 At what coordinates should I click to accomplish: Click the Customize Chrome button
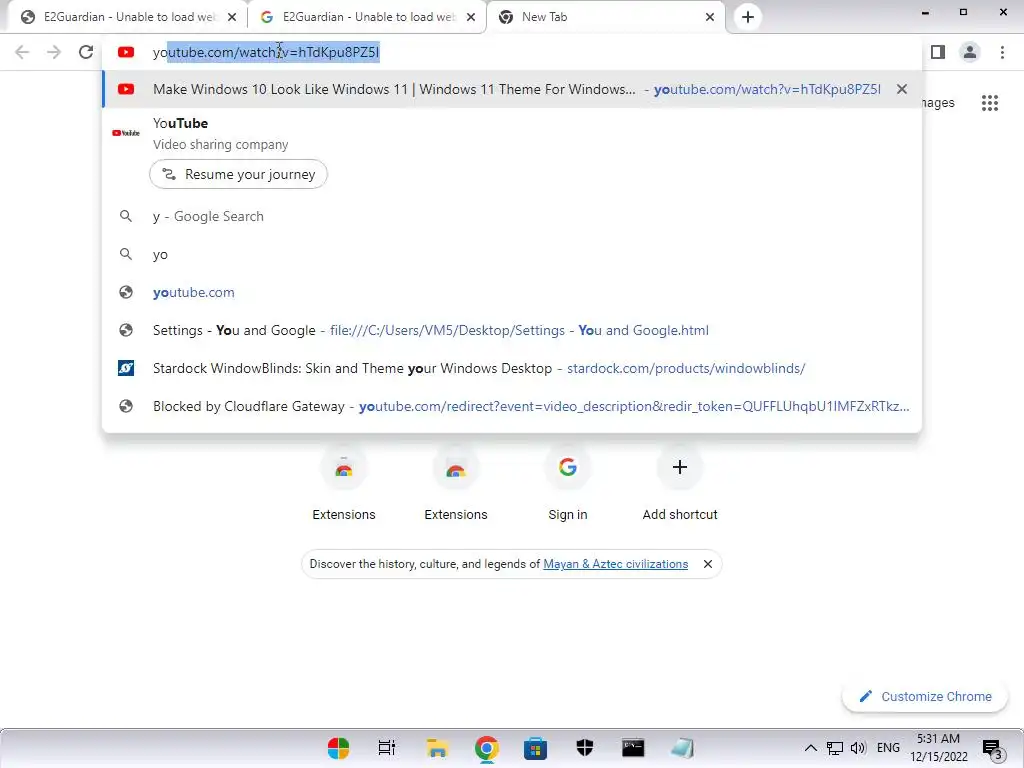pyautogui.click(x=925, y=696)
